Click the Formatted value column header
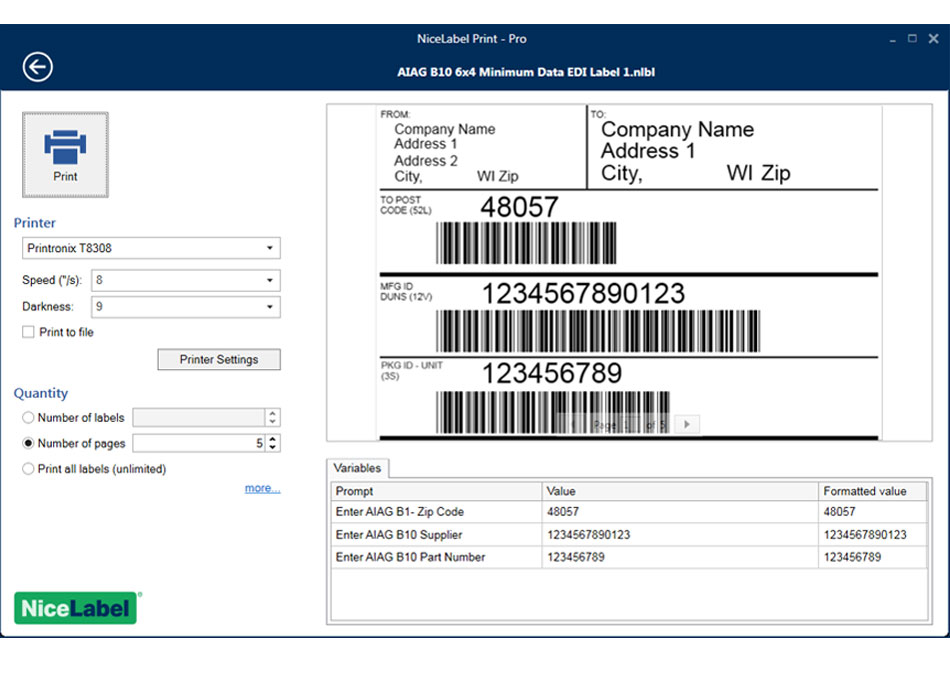Viewport: 950px width, 683px height. (x=872, y=491)
